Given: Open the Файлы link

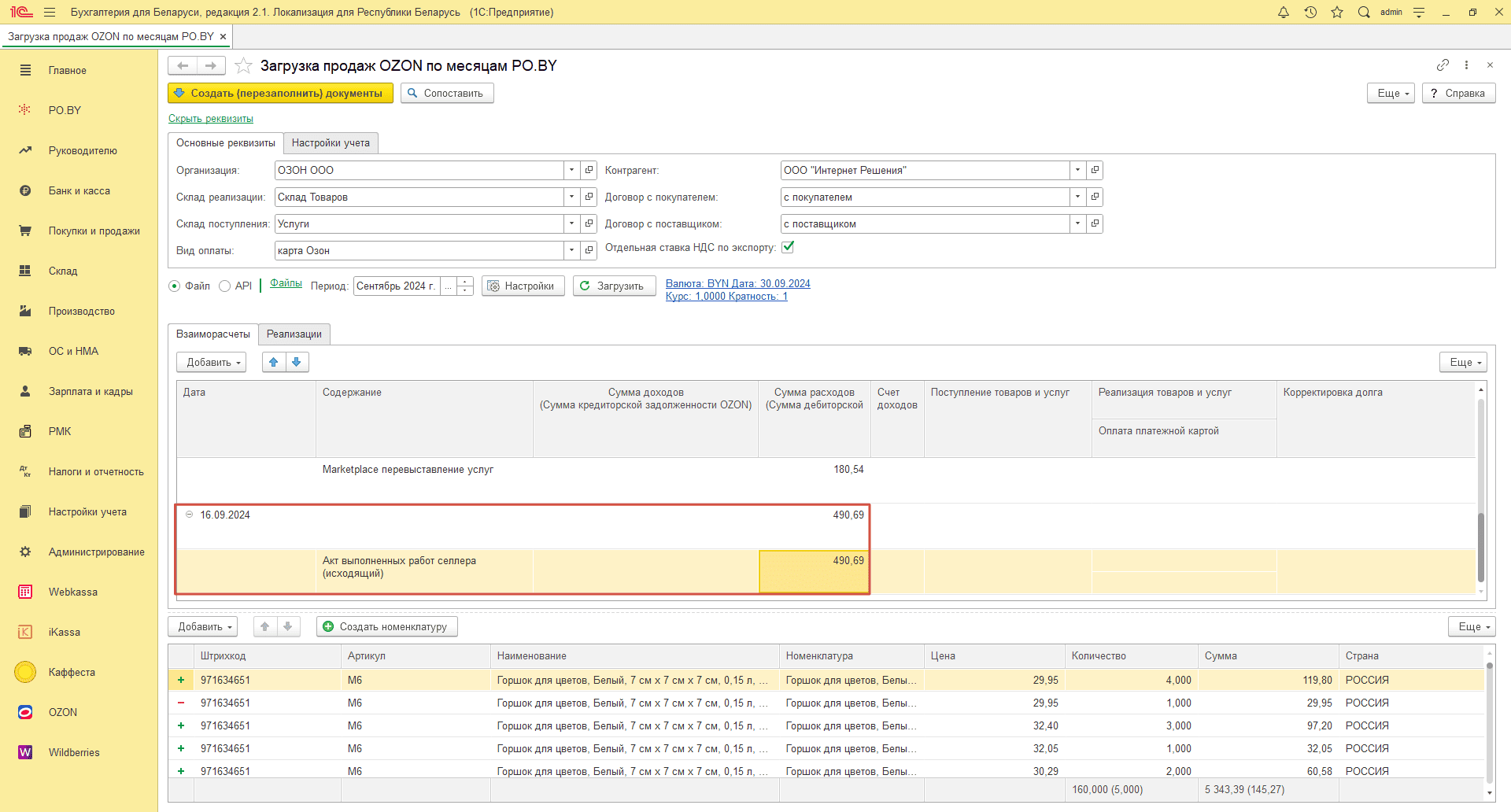Looking at the screenshot, I should click(x=286, y=283).
